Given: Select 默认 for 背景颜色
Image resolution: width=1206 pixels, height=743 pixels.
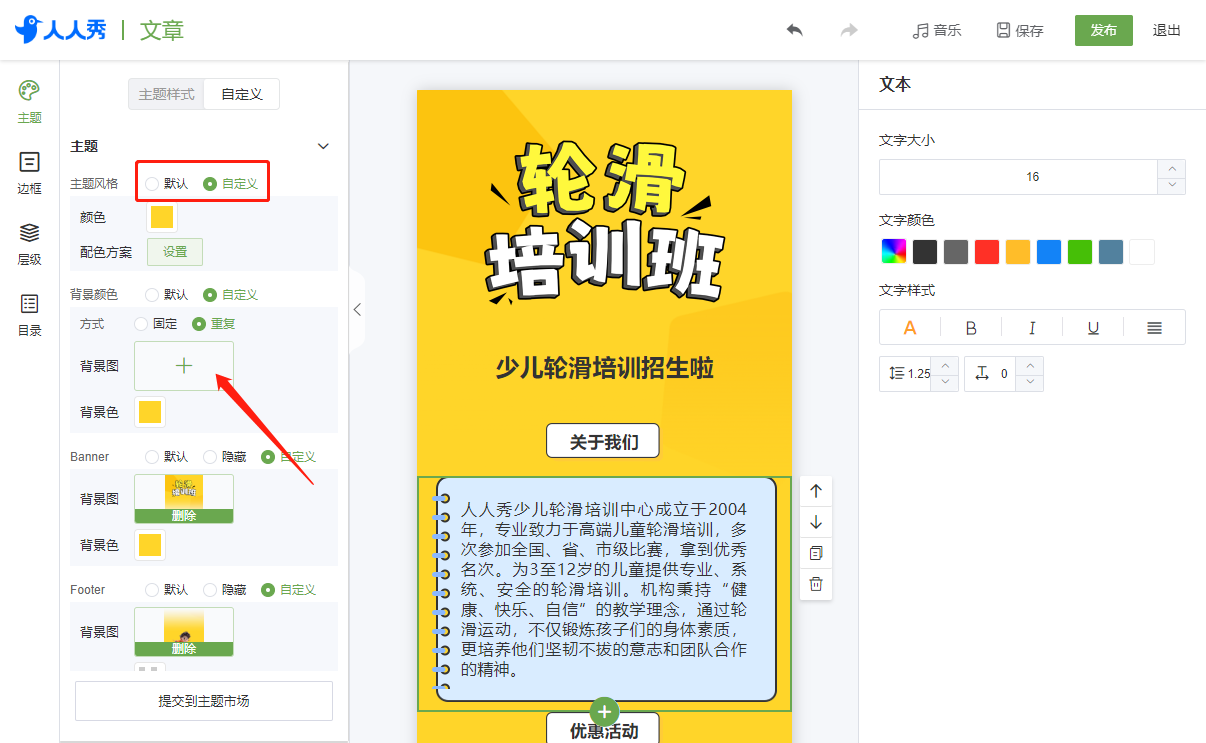Looking at the screenshot, I should click(x=166, y=294).
